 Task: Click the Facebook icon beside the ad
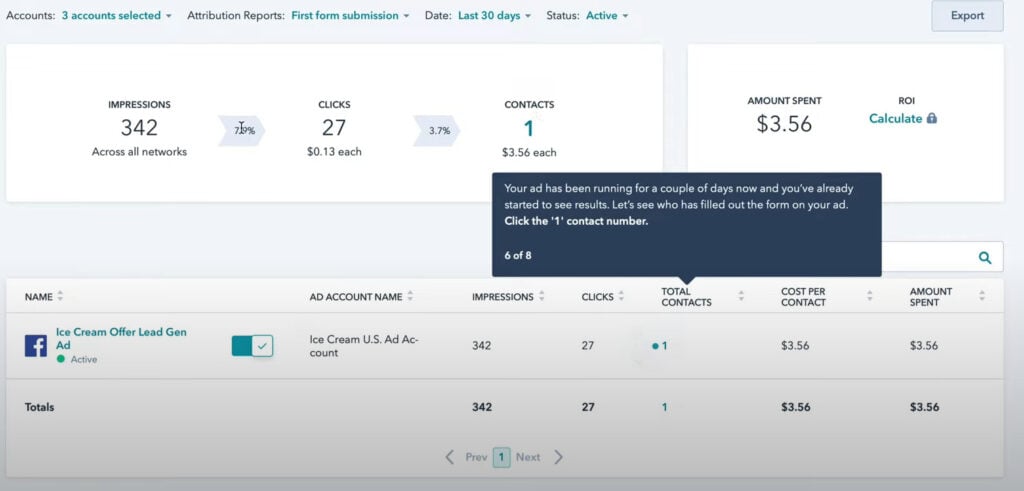coord(36,346)
